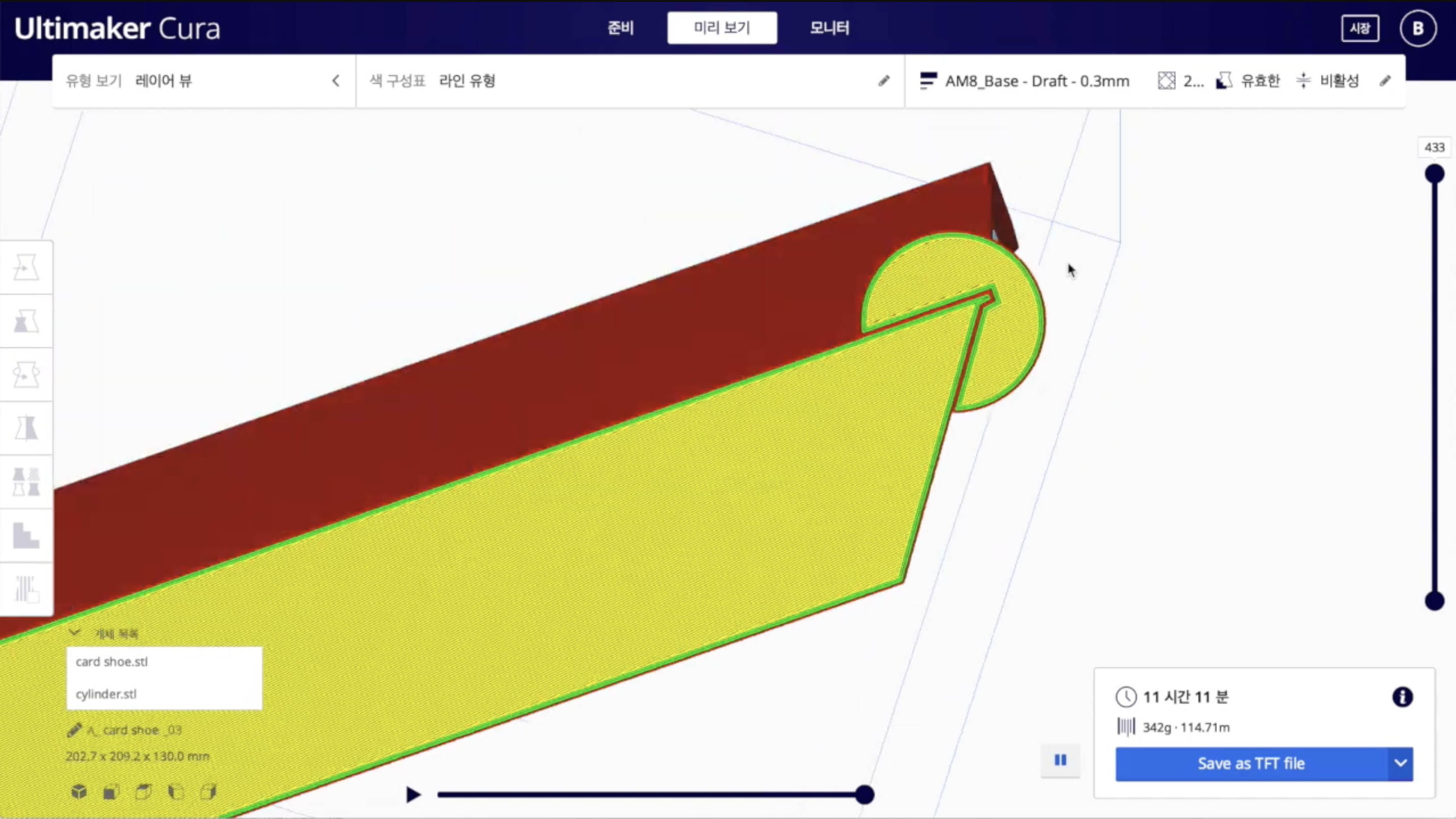Open the AM8_Base - Draft - 0.3mm profile
Viewport: 1456px width, 819px height.
click(x=1037, y=81)
